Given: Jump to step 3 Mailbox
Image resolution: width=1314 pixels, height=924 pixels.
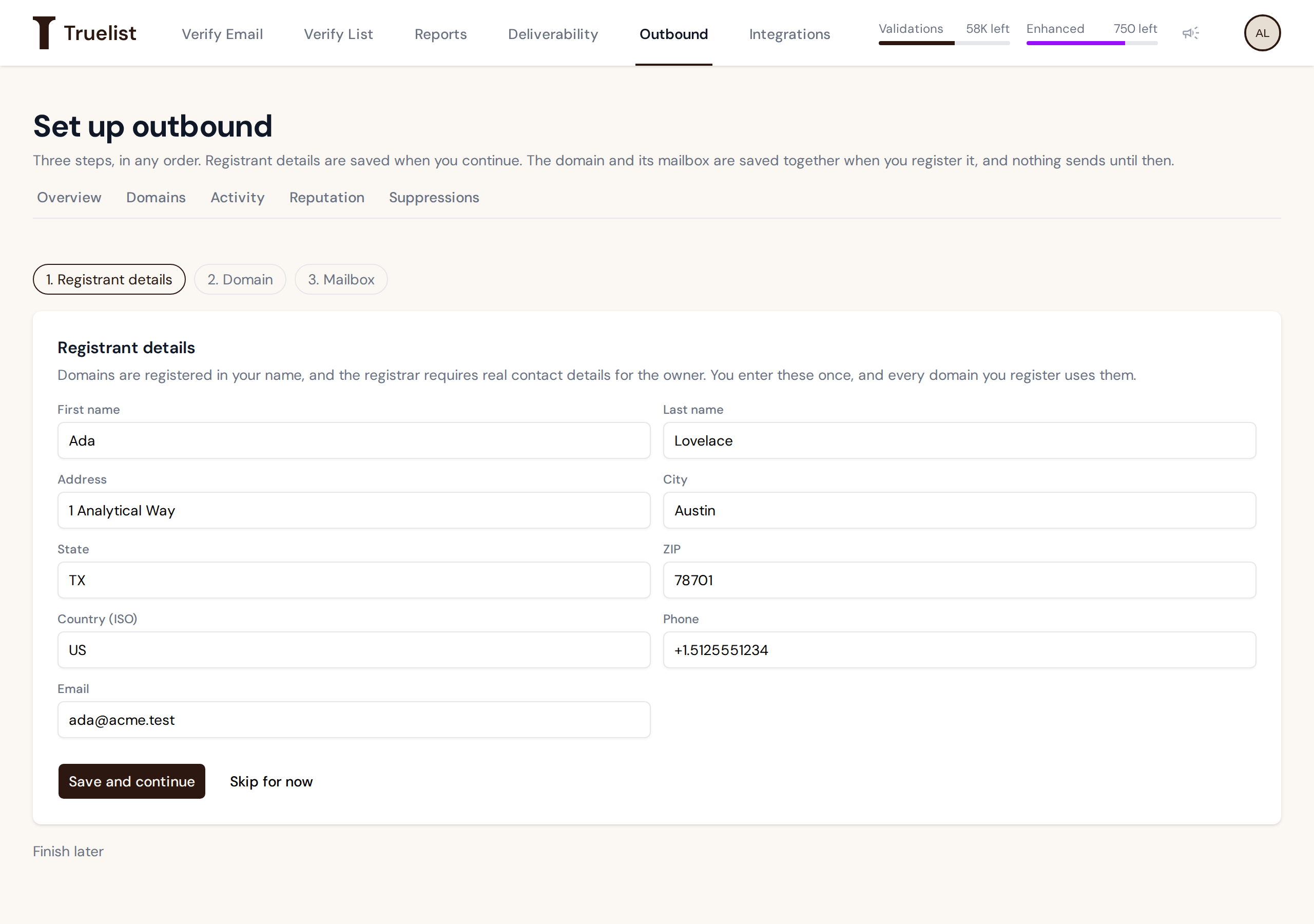Looking at the screenshot, I should [341, 279].
